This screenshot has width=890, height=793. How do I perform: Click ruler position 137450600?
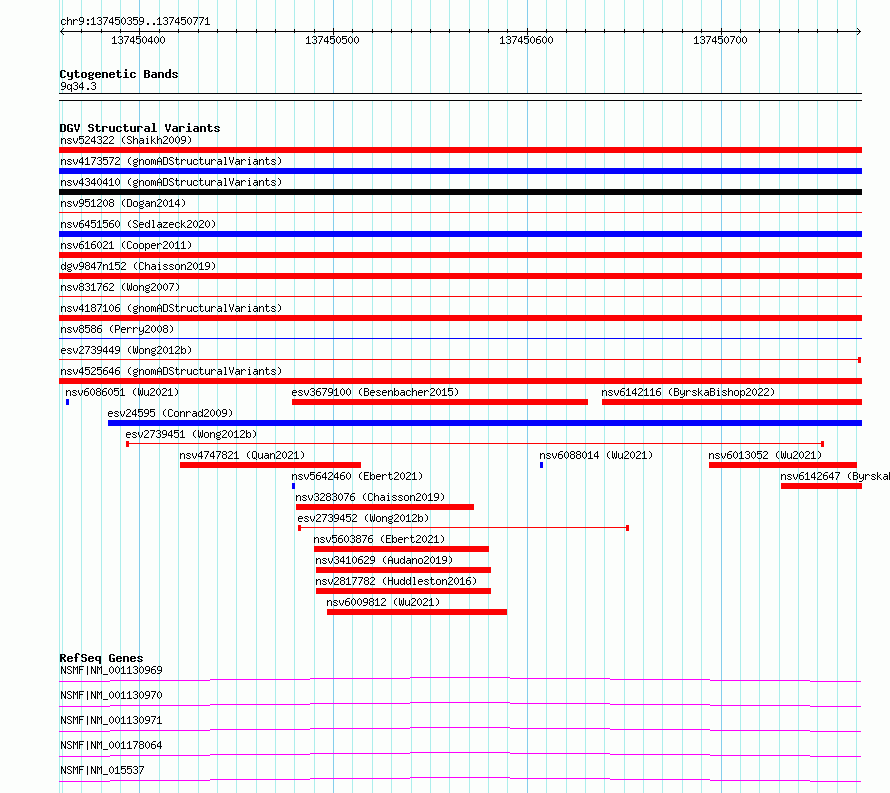pos(526,40)
